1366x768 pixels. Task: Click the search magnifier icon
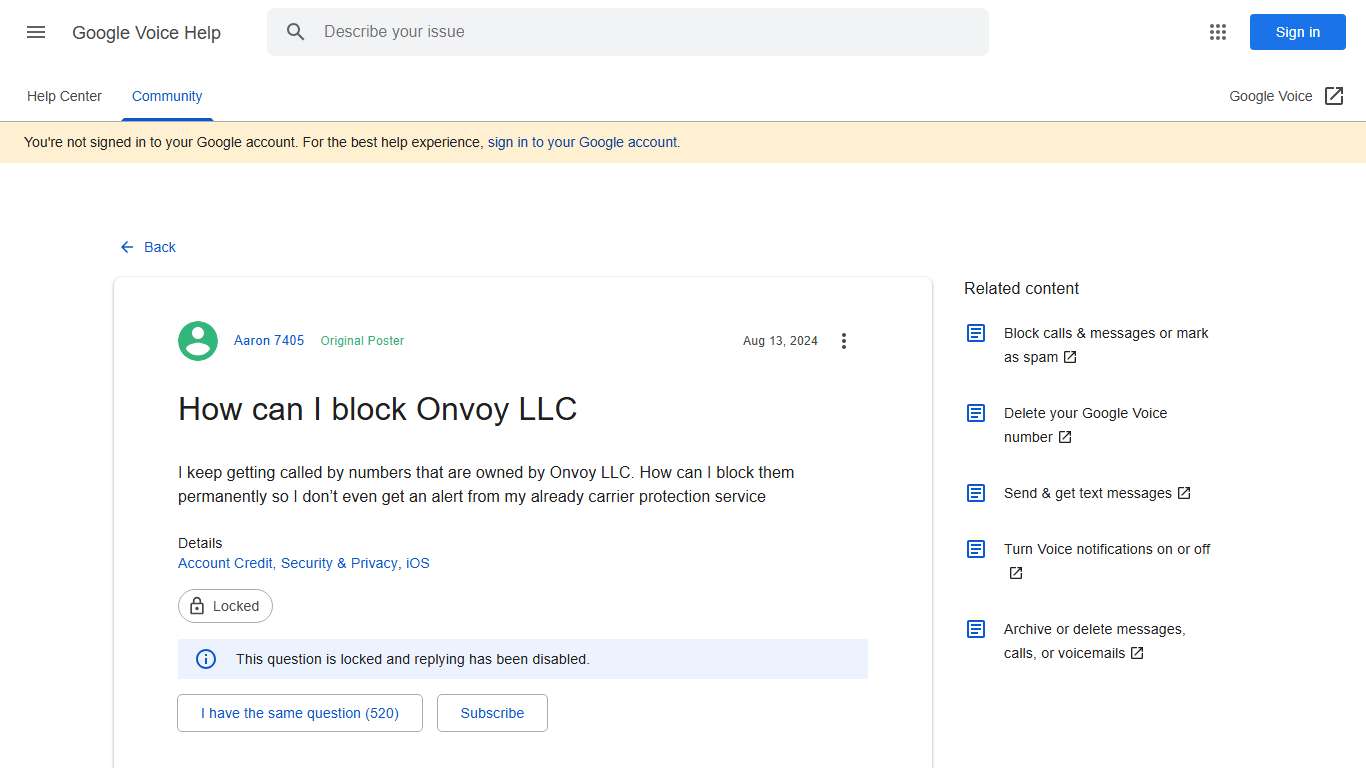click(296, 31)
